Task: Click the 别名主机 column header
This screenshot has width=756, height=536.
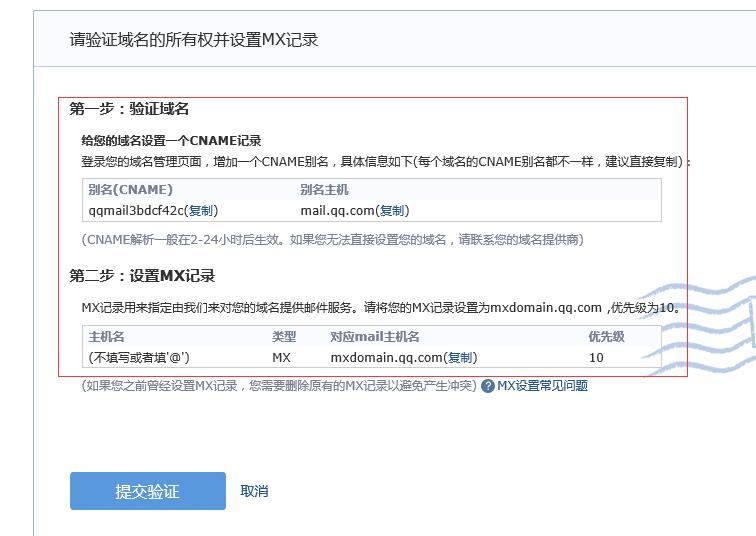Action: [x=324, y=189]
